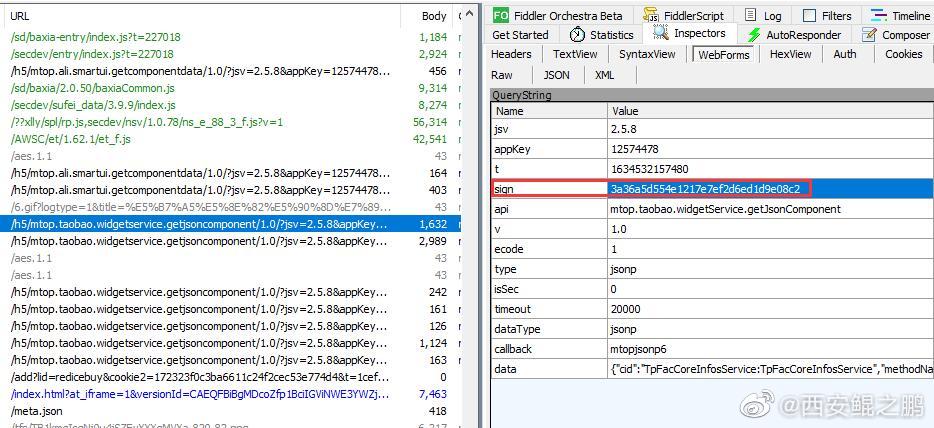Select the /meta.json session row
Screen dimensions: 934x428
231,411
